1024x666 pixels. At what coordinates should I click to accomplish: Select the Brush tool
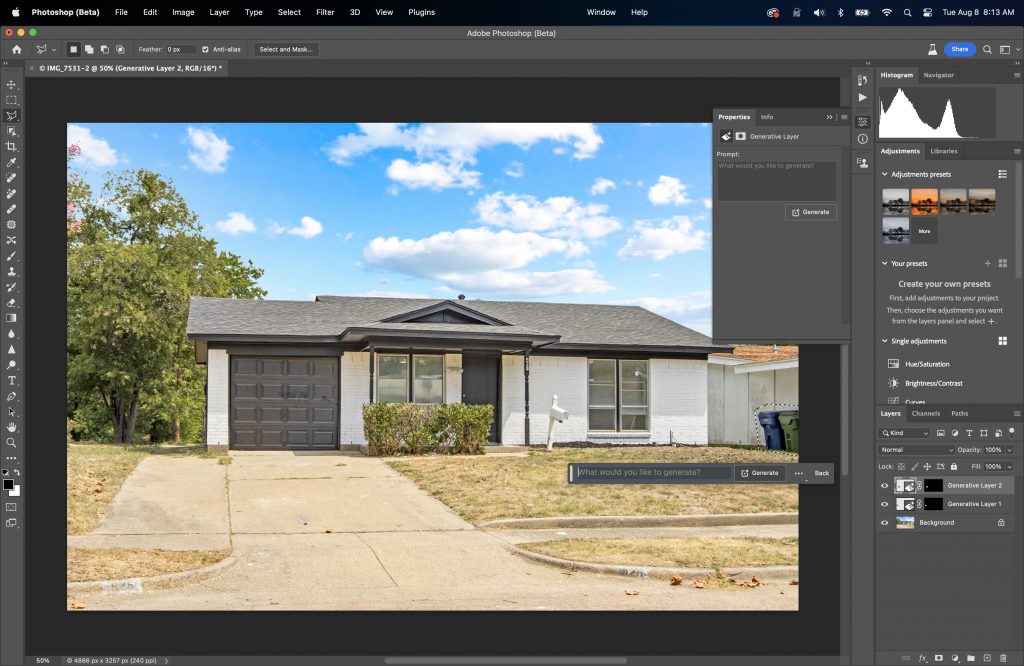click(x=11, y=256)
